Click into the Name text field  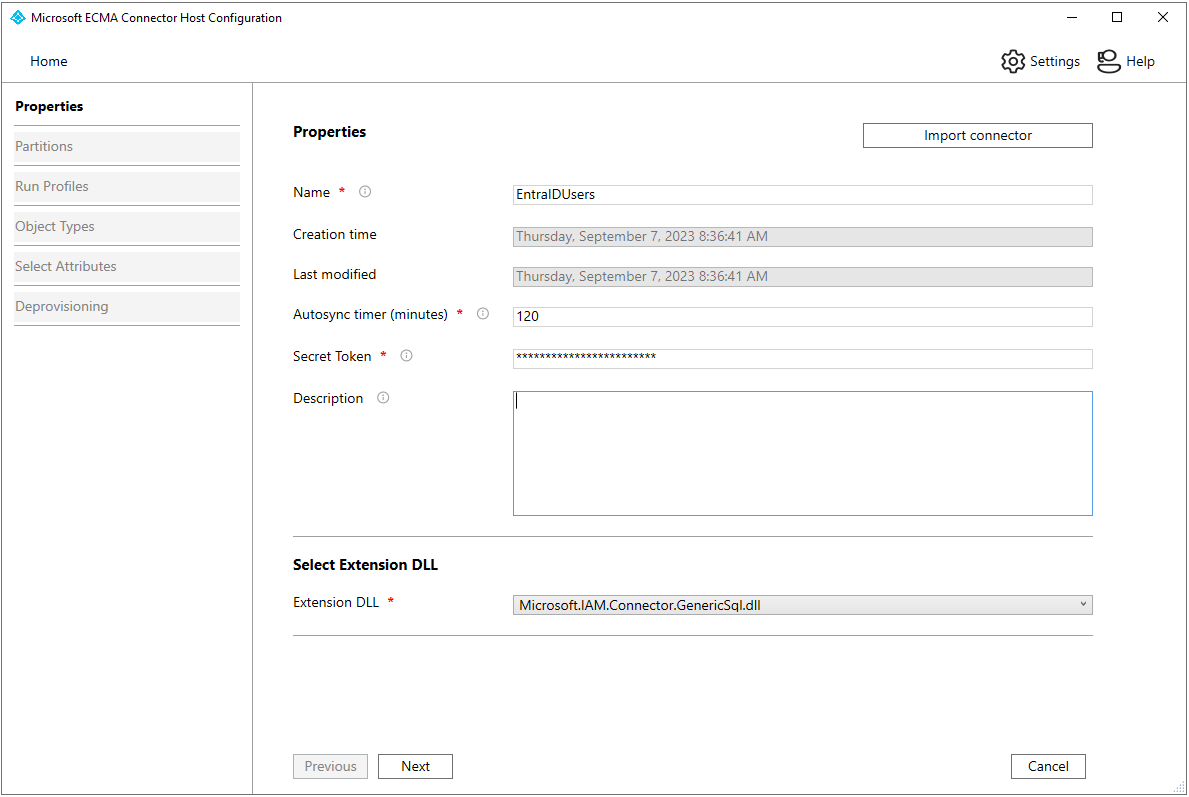[802, 195]
